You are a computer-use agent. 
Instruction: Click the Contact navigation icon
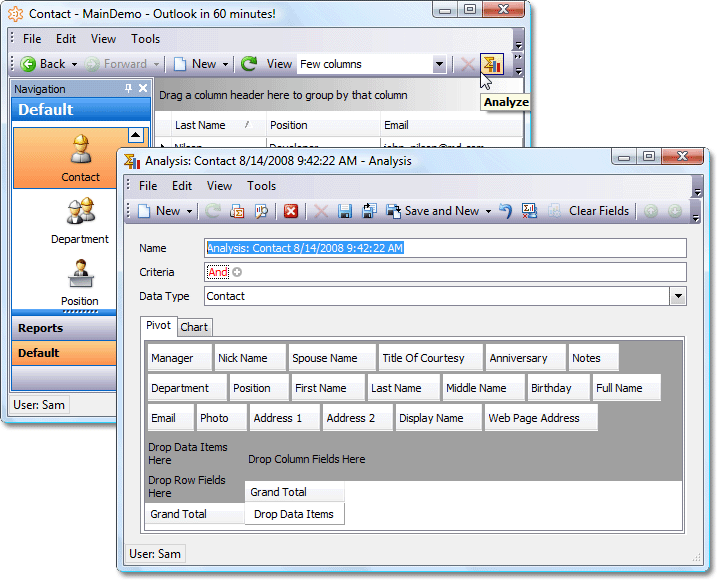(x=80, y=157)
